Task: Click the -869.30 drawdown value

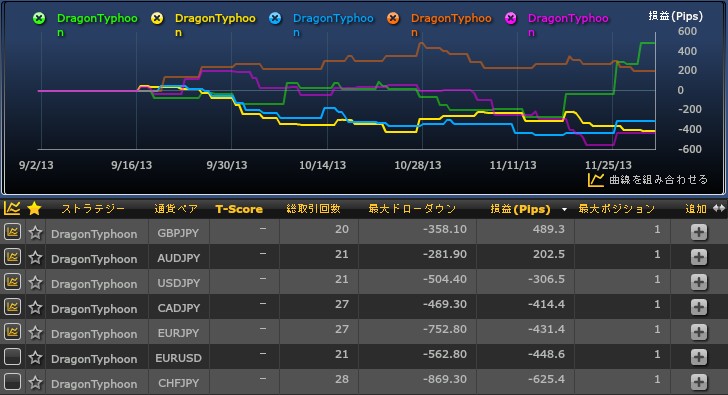Action: point(445,379)
